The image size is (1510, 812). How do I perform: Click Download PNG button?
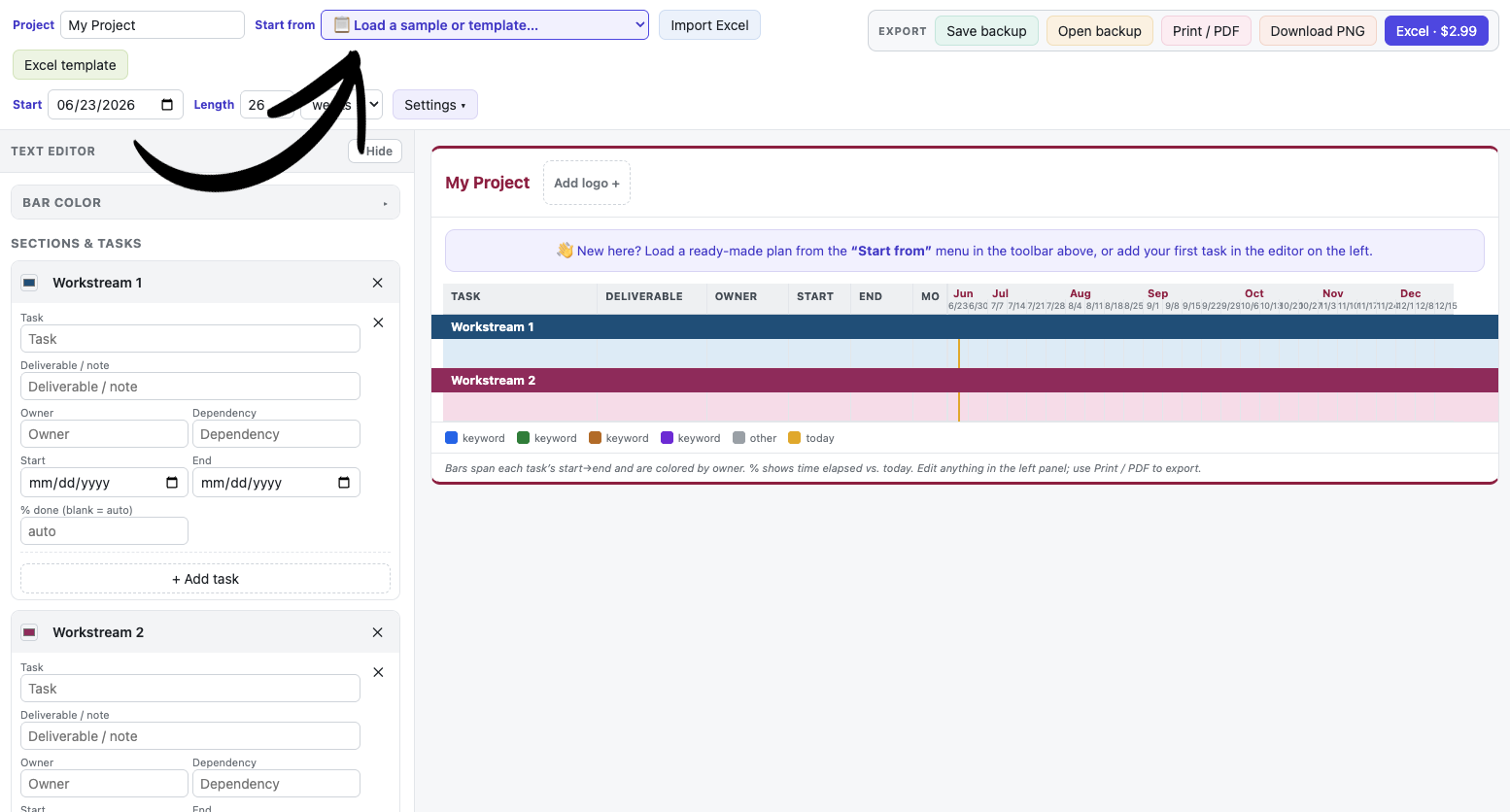[1318, 31]
